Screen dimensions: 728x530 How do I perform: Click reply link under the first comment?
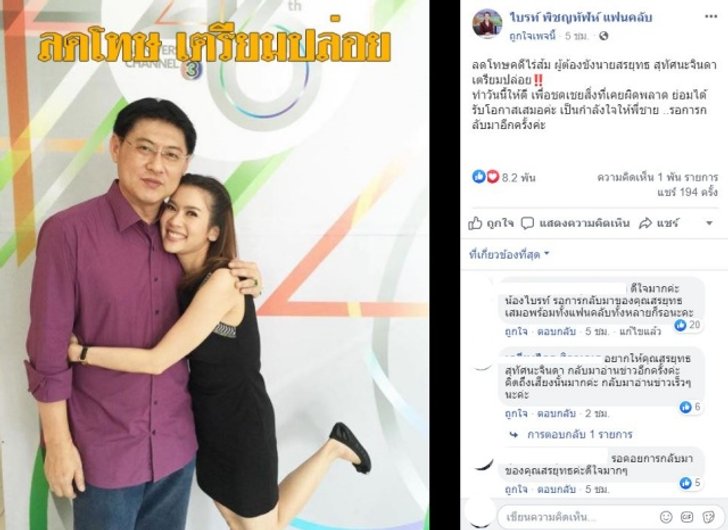pos(556,332)
